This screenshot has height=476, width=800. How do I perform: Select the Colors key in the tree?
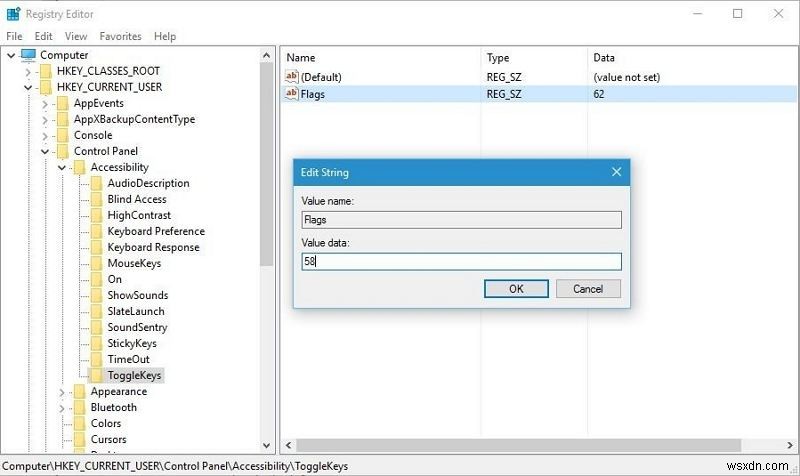[x=106, y=423]
